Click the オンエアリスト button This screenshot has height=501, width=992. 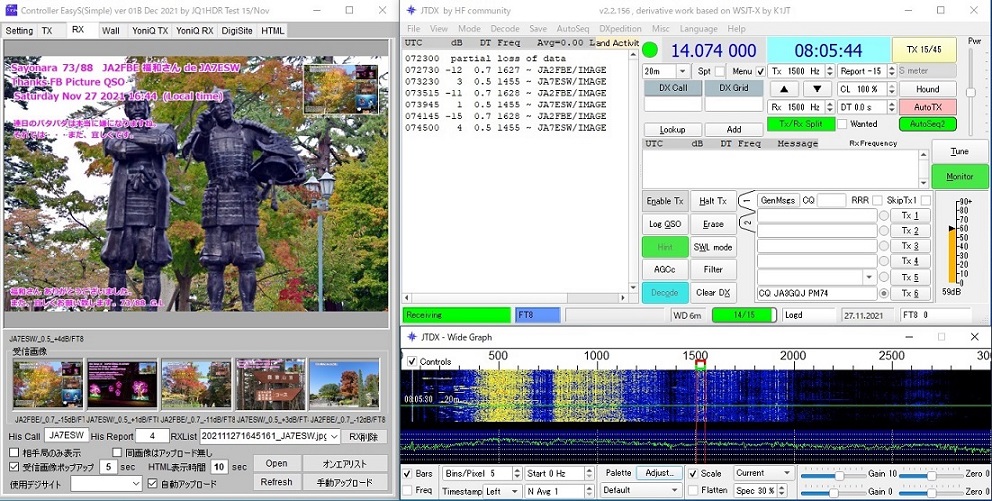pyautogui.click(x=344, y=464)
